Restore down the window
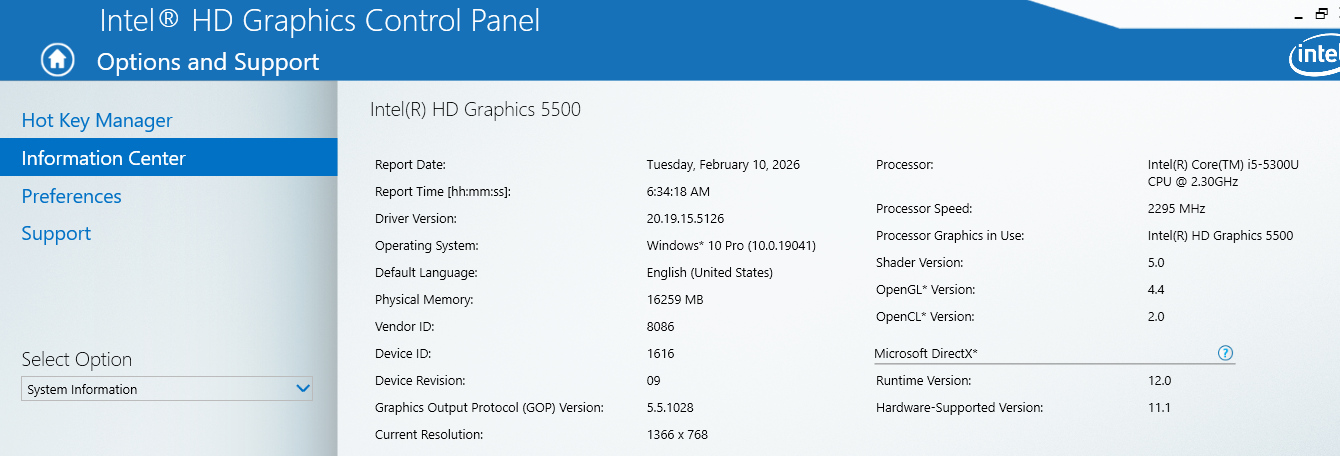Screen dimensions: 1340x456 pos(1322,13)
